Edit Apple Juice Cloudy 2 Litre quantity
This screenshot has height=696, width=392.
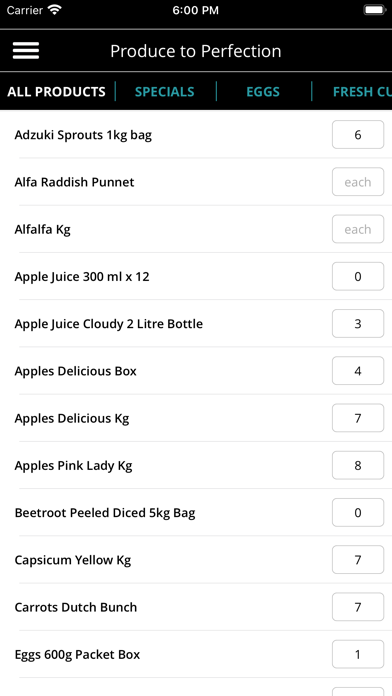pyautogui.click(x=358, y=324)
